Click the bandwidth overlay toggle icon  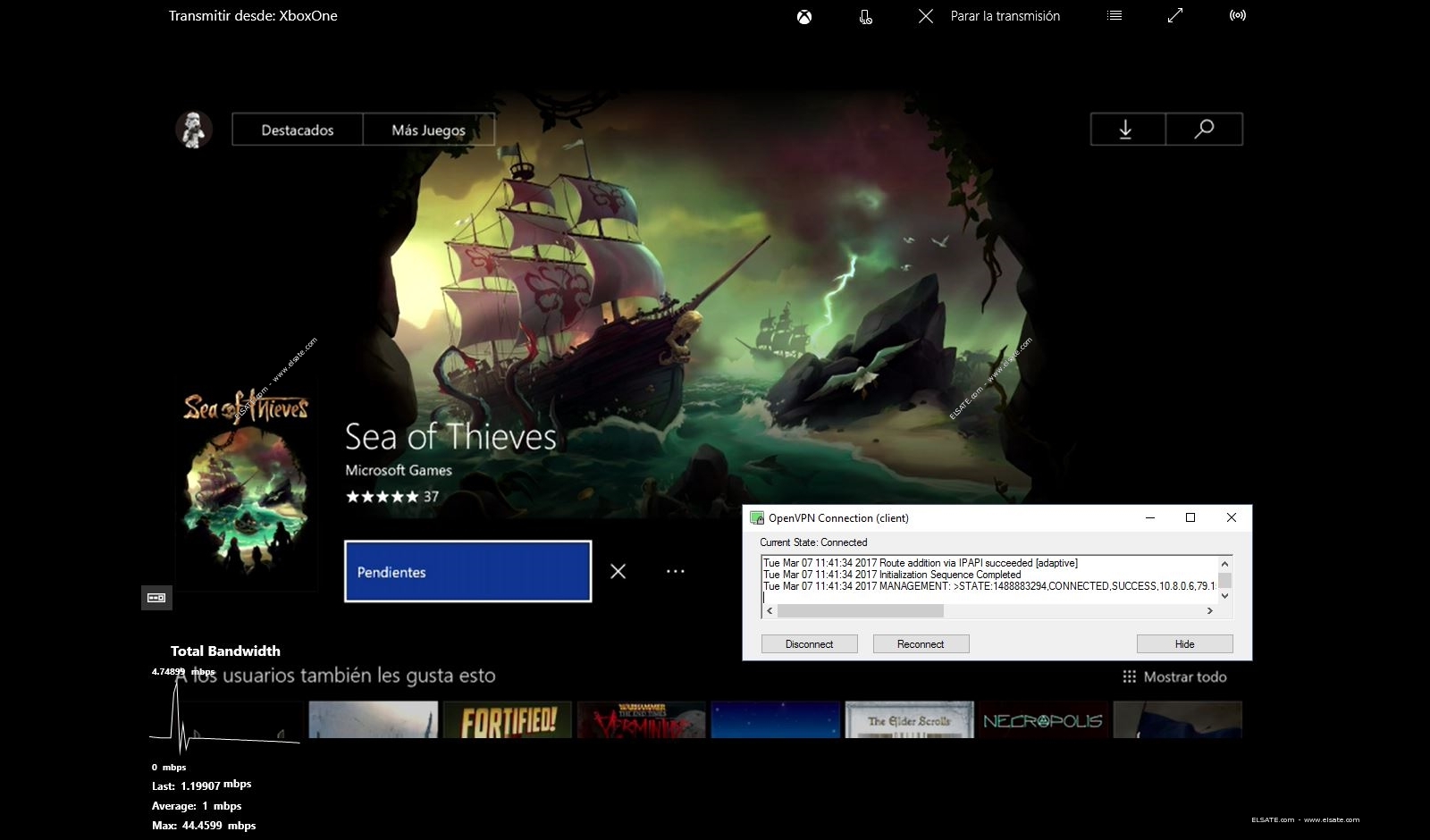pos(156,598)
